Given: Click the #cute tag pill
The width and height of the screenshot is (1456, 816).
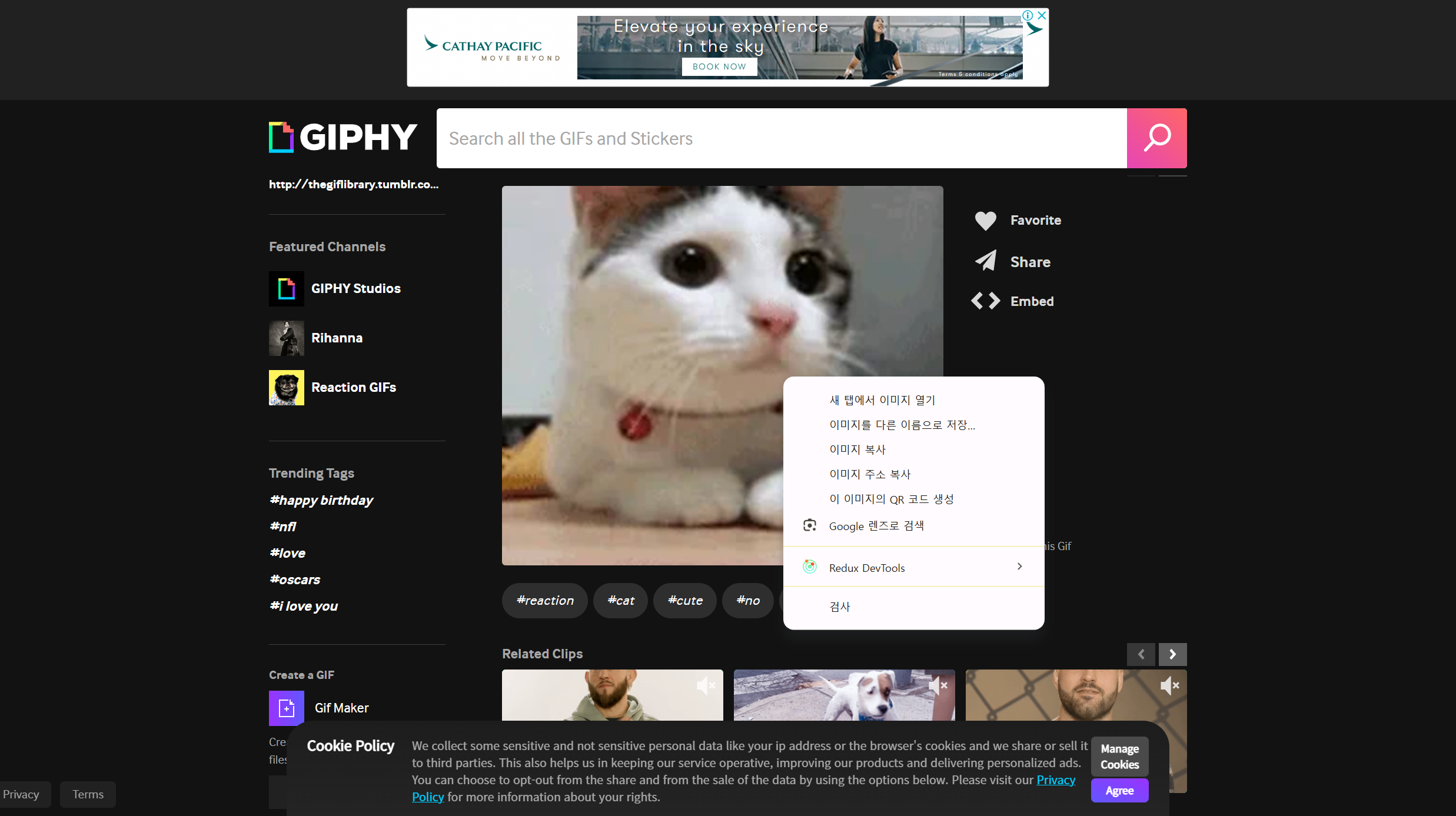Looking at the screenshot, I should tap(685, 601).
